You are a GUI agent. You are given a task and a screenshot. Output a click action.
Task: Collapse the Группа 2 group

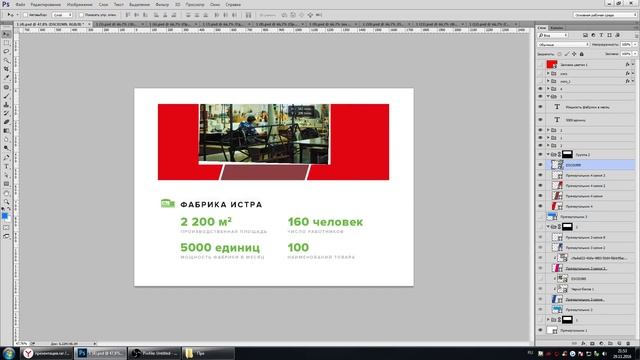(548, 155)
